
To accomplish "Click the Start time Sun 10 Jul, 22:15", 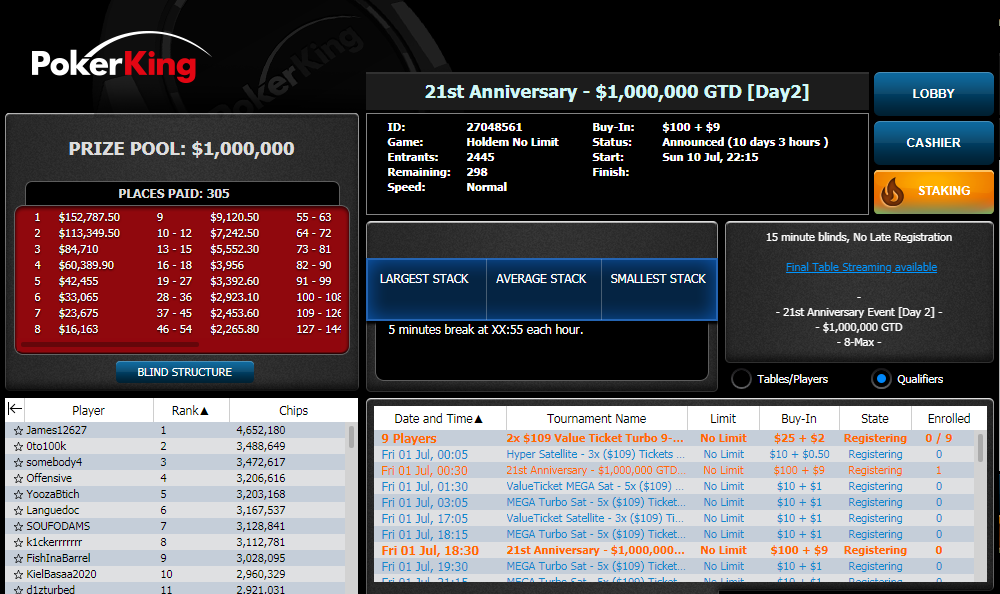I will (710, 157).
